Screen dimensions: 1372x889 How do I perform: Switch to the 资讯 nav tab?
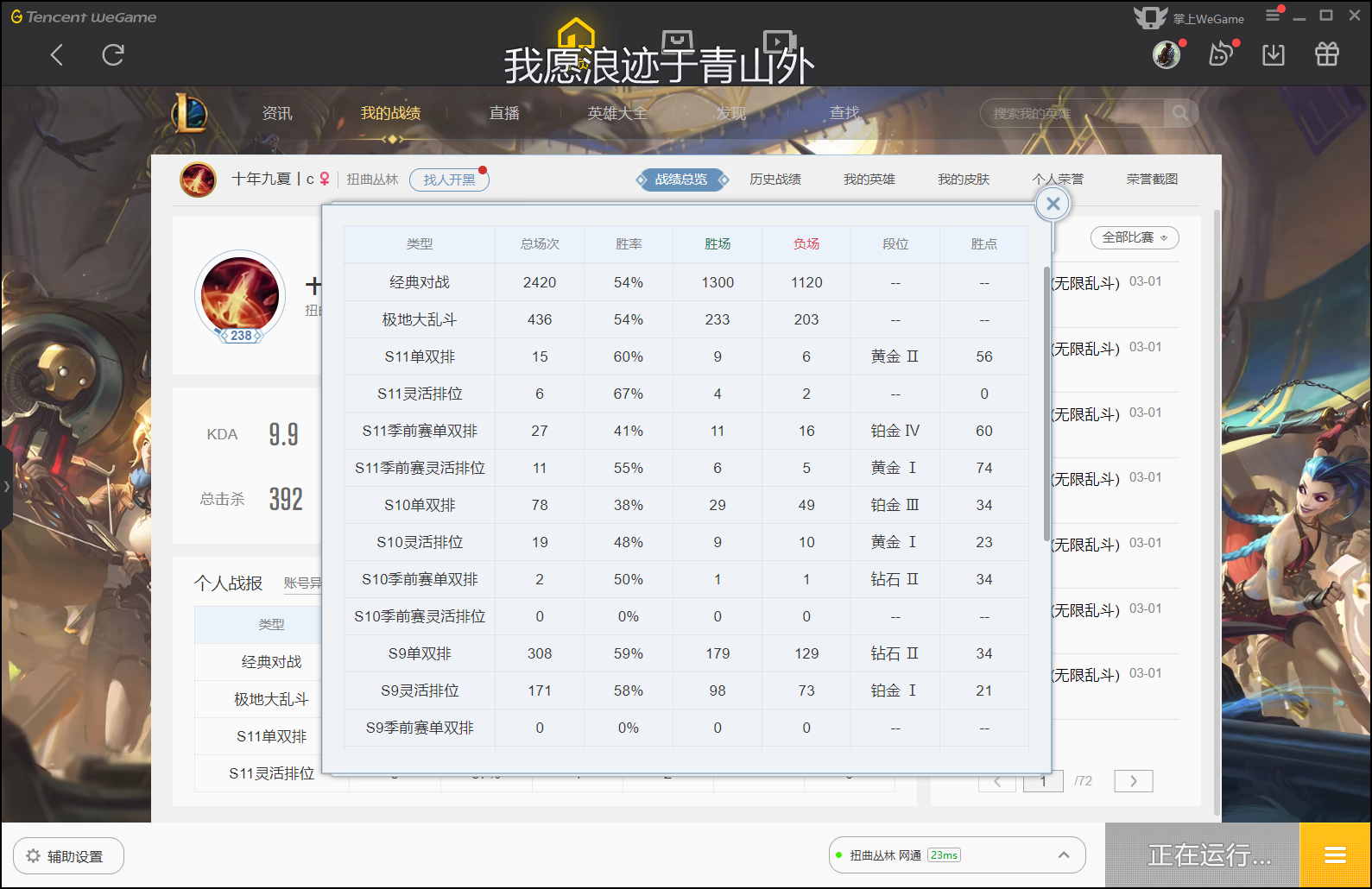point(277,113)
